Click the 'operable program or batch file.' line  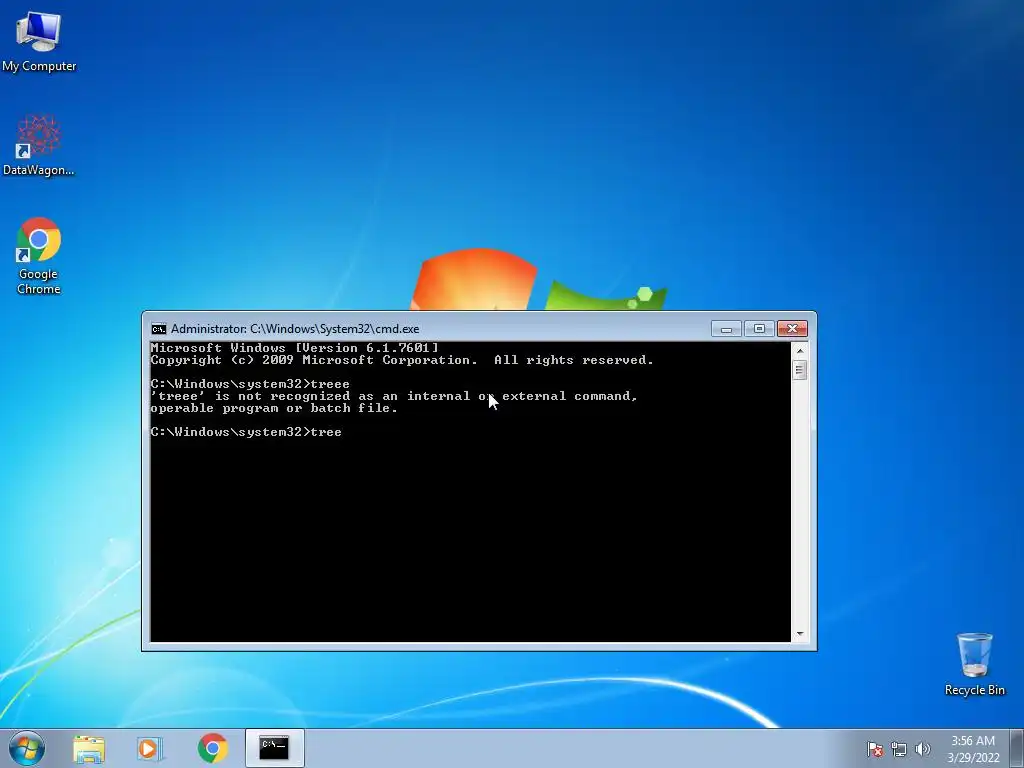coord(274,408)
